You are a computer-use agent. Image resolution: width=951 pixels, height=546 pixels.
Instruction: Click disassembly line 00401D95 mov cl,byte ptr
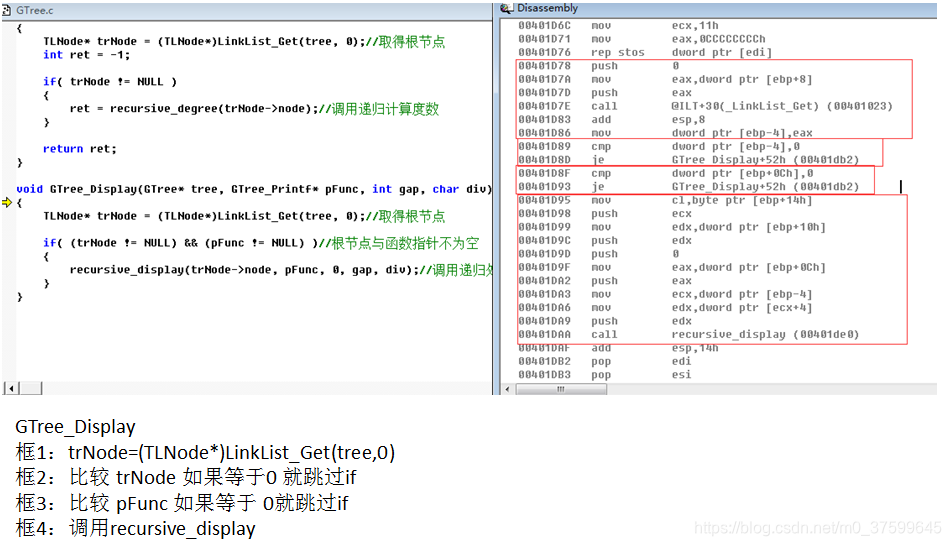point(665,200)
